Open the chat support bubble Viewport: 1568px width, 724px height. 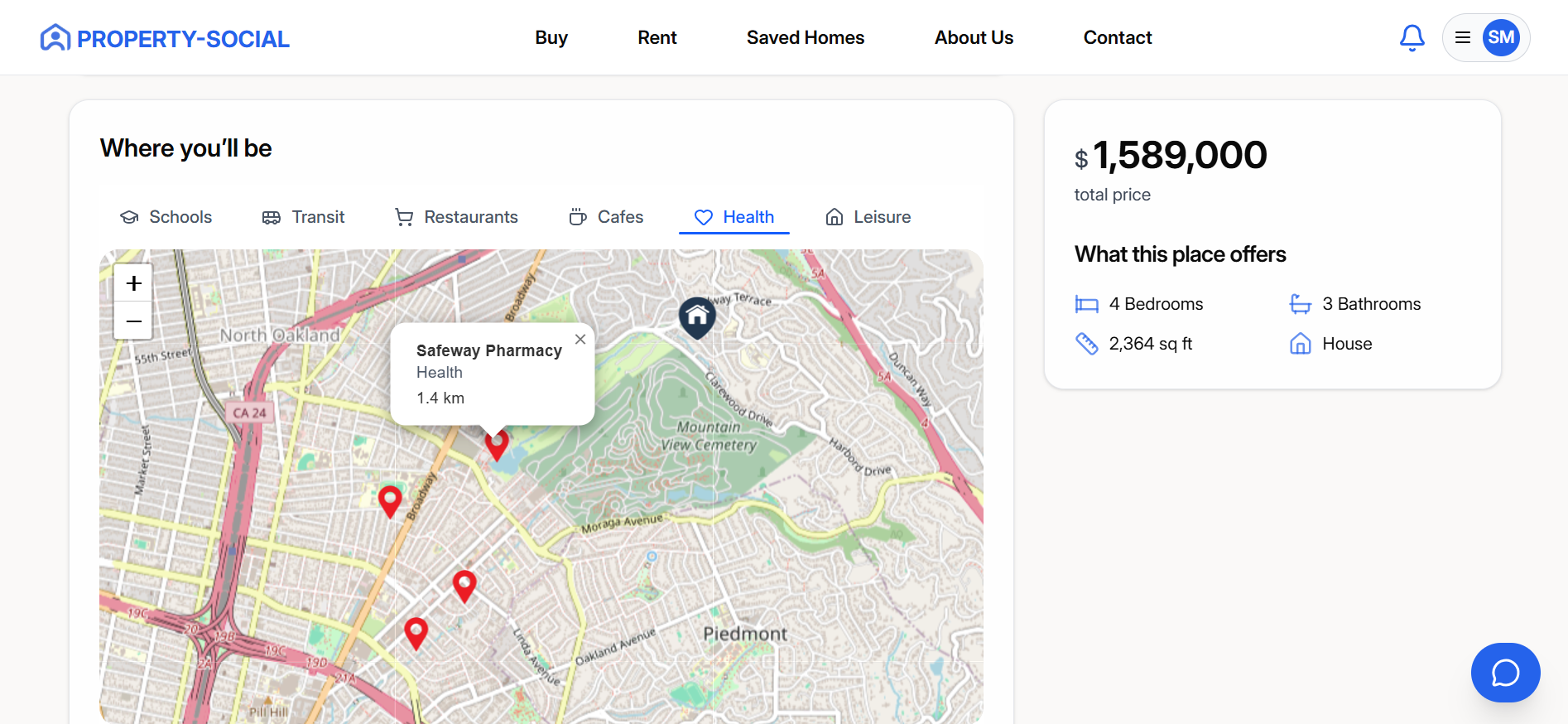point(1505,673)
